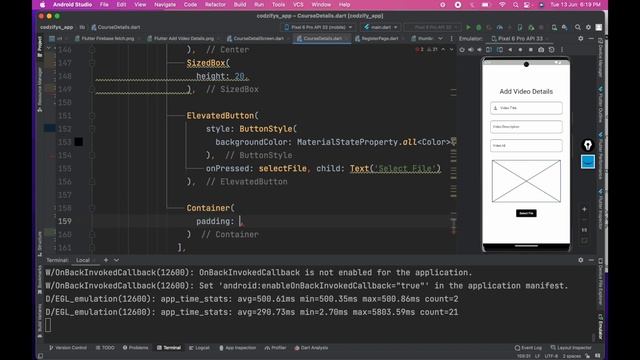
Task: Rotate emulator right icon
Action: (x=500, y=50)
